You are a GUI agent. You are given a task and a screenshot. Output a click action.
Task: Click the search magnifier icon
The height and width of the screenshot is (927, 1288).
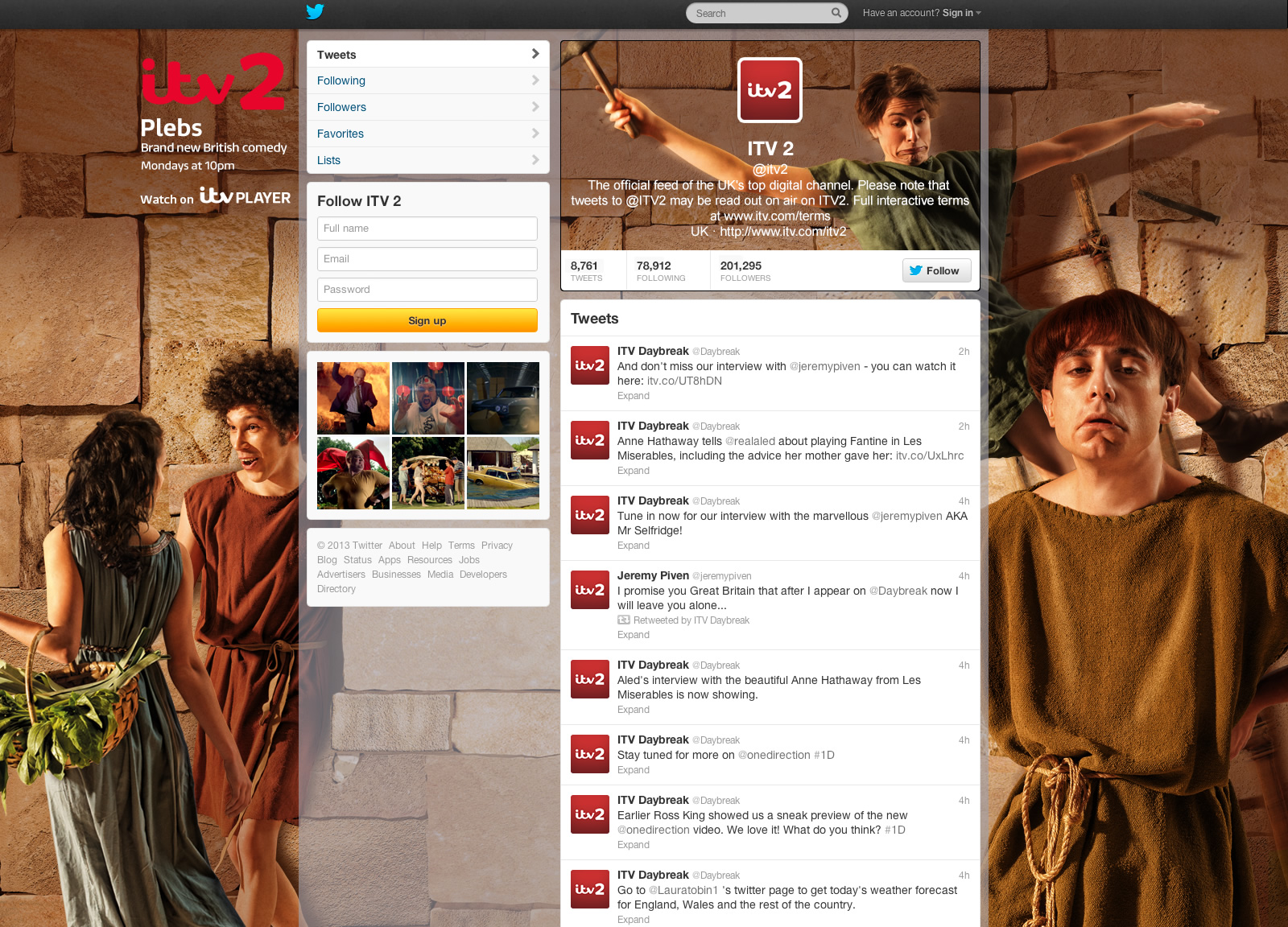click(x=836, y=13)
